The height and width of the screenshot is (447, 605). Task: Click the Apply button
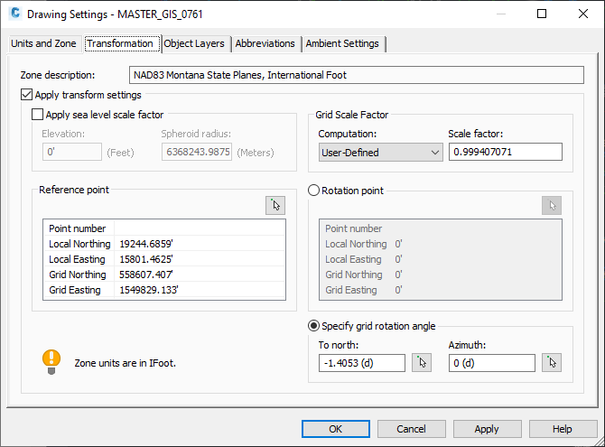click(x=487, y=429)
